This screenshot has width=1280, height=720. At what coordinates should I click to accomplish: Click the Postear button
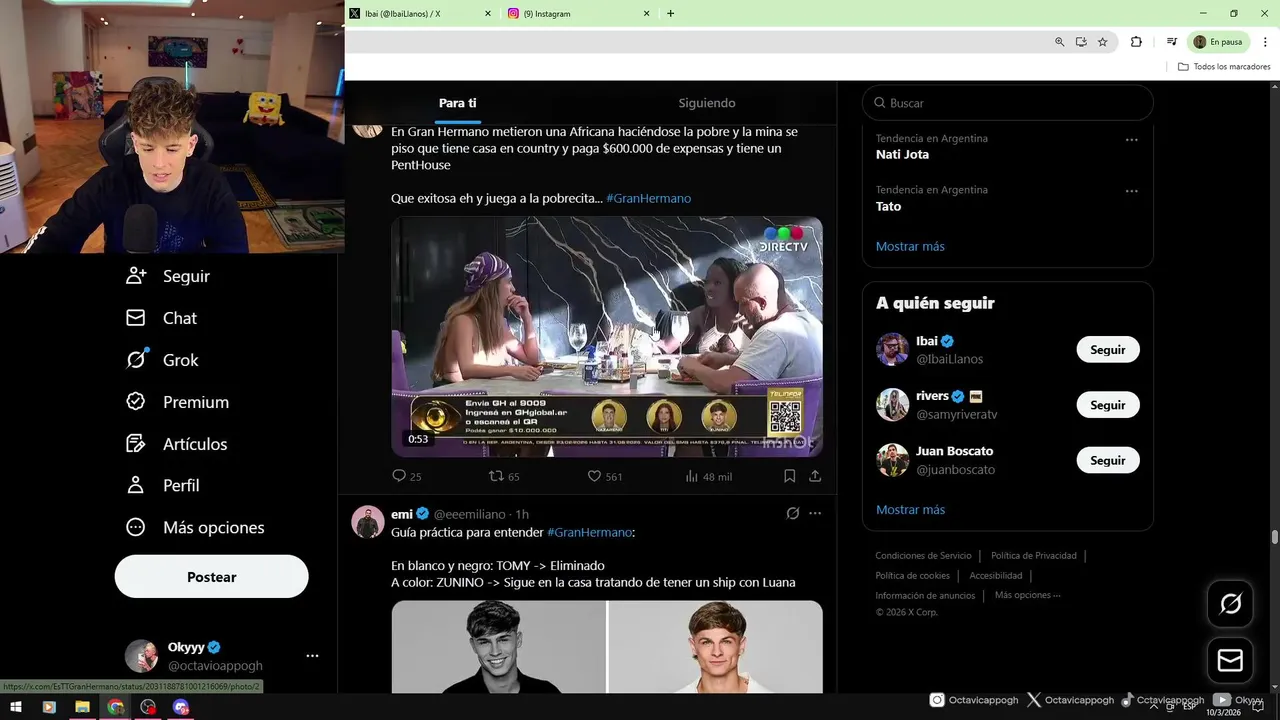pos(211,577)
